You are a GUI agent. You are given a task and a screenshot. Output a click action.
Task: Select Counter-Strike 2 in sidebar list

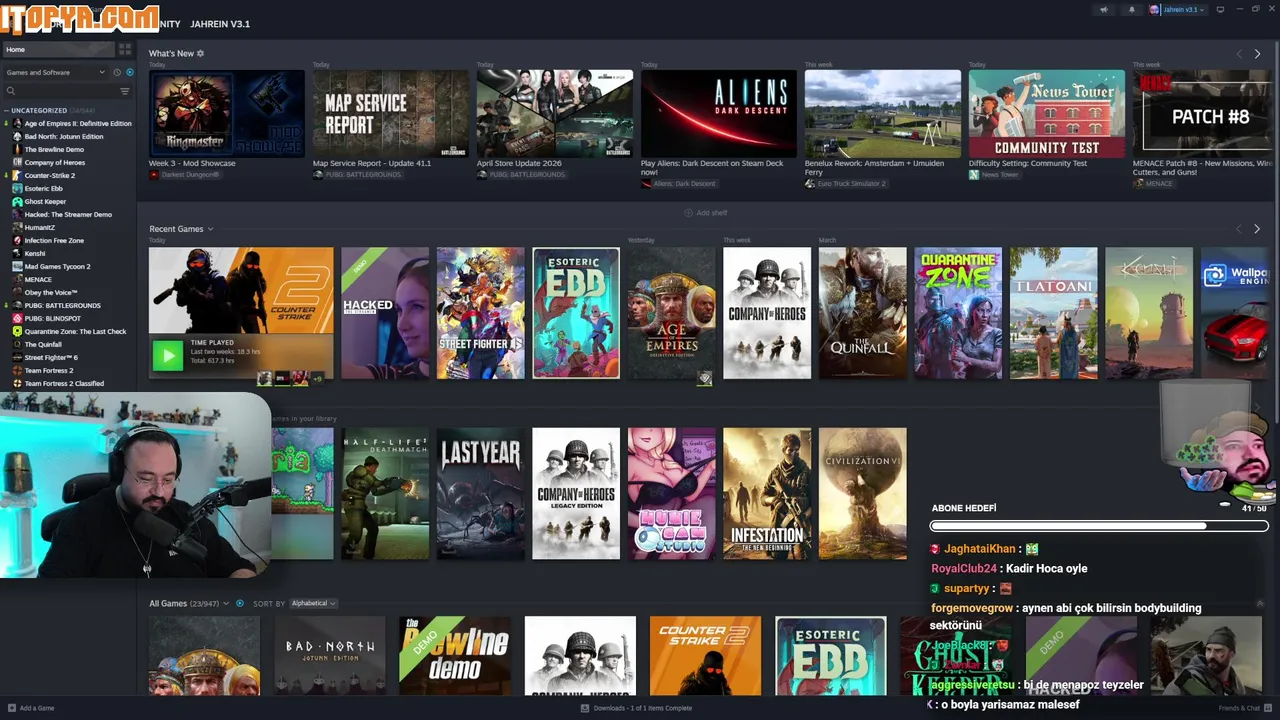coord(50,175)
